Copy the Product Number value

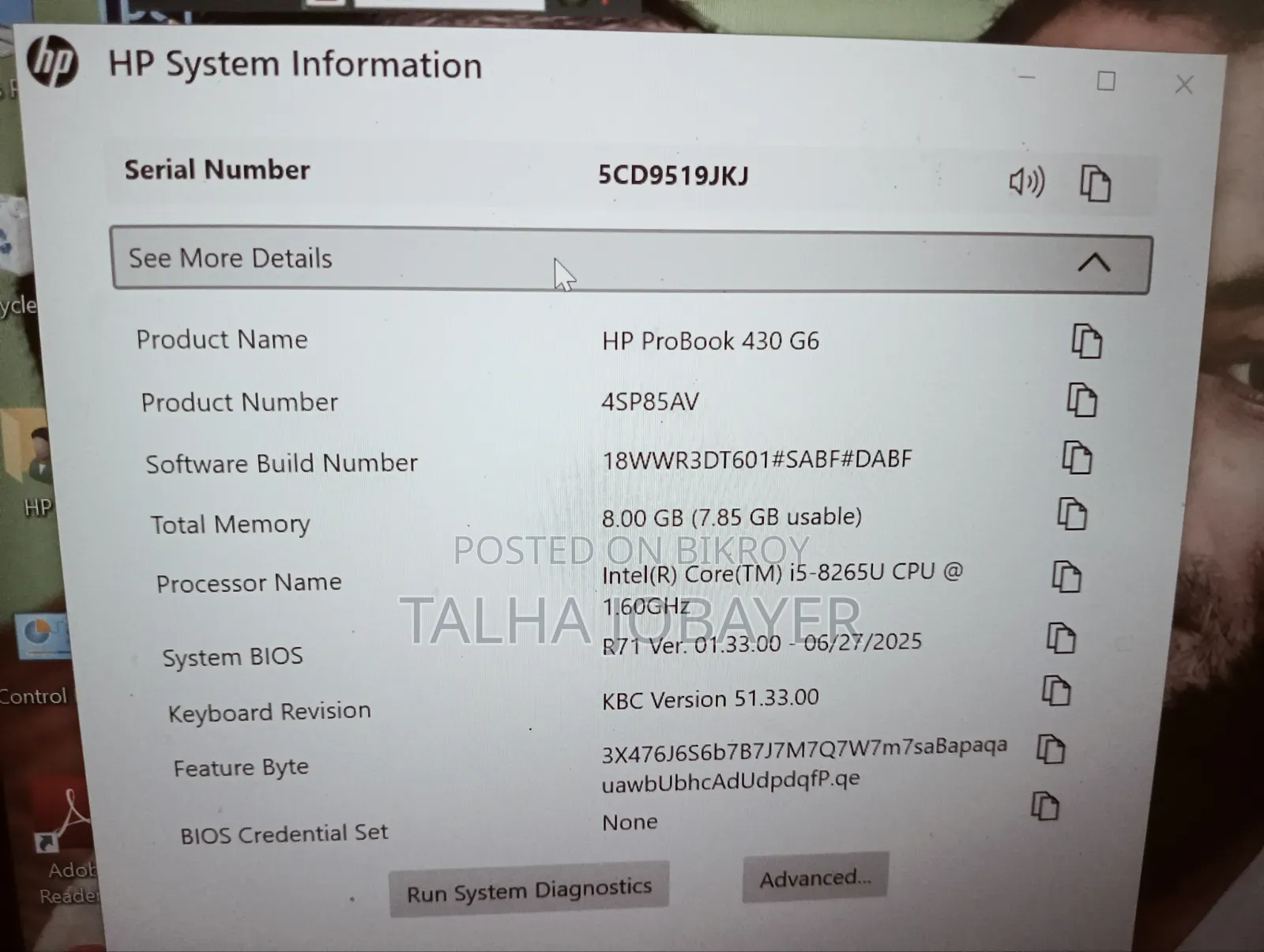coord(1082,400)
